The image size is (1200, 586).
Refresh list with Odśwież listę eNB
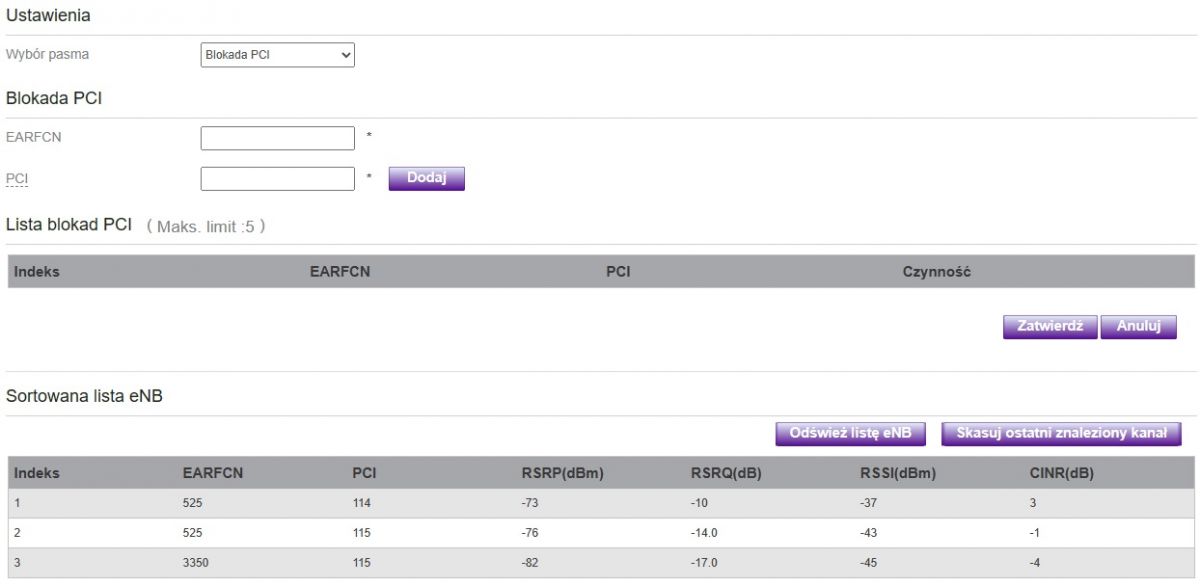coord(851,433)
